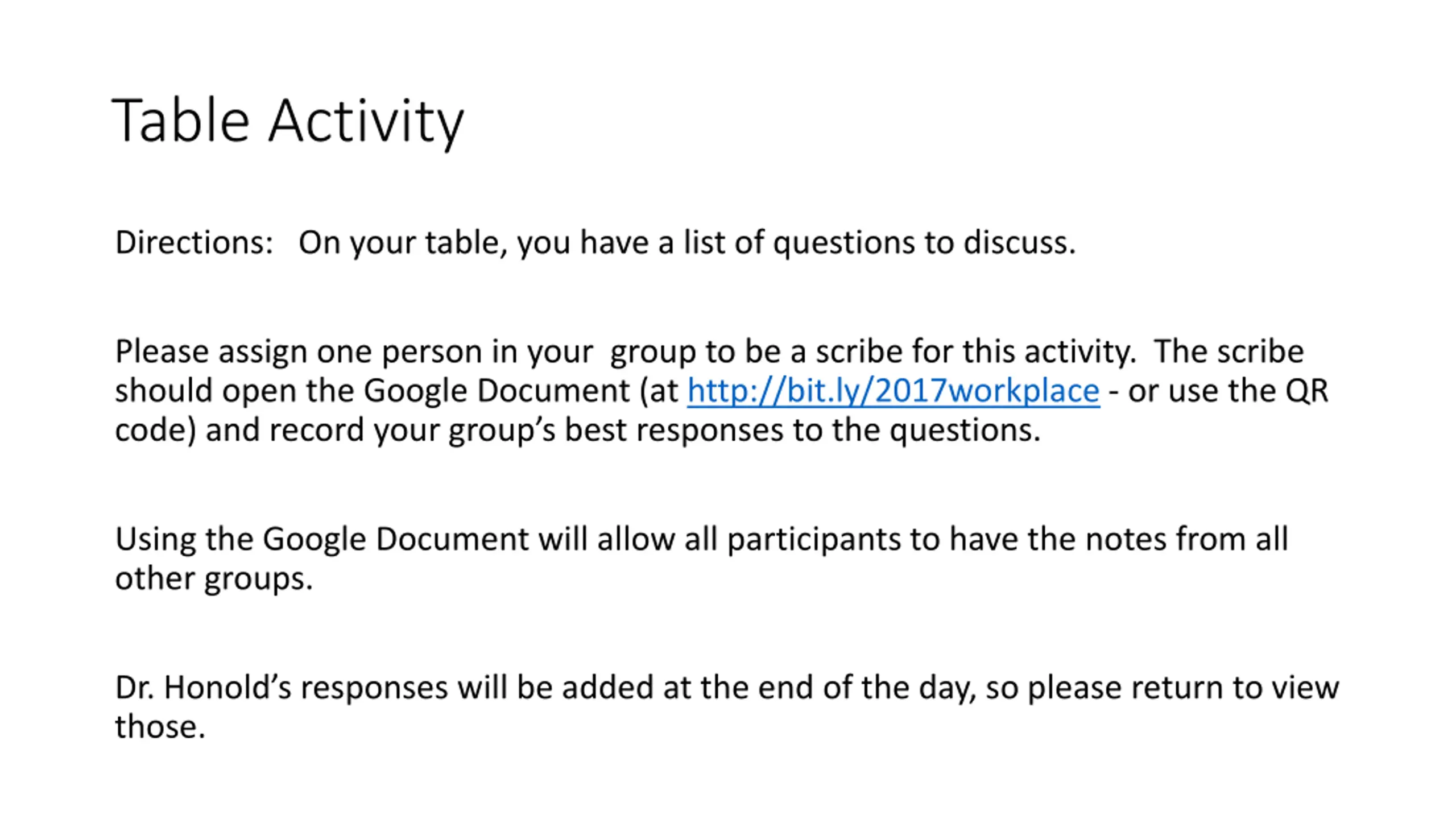
Task: Click the Table Activity slide title
Action: click(x=288, y=121)
